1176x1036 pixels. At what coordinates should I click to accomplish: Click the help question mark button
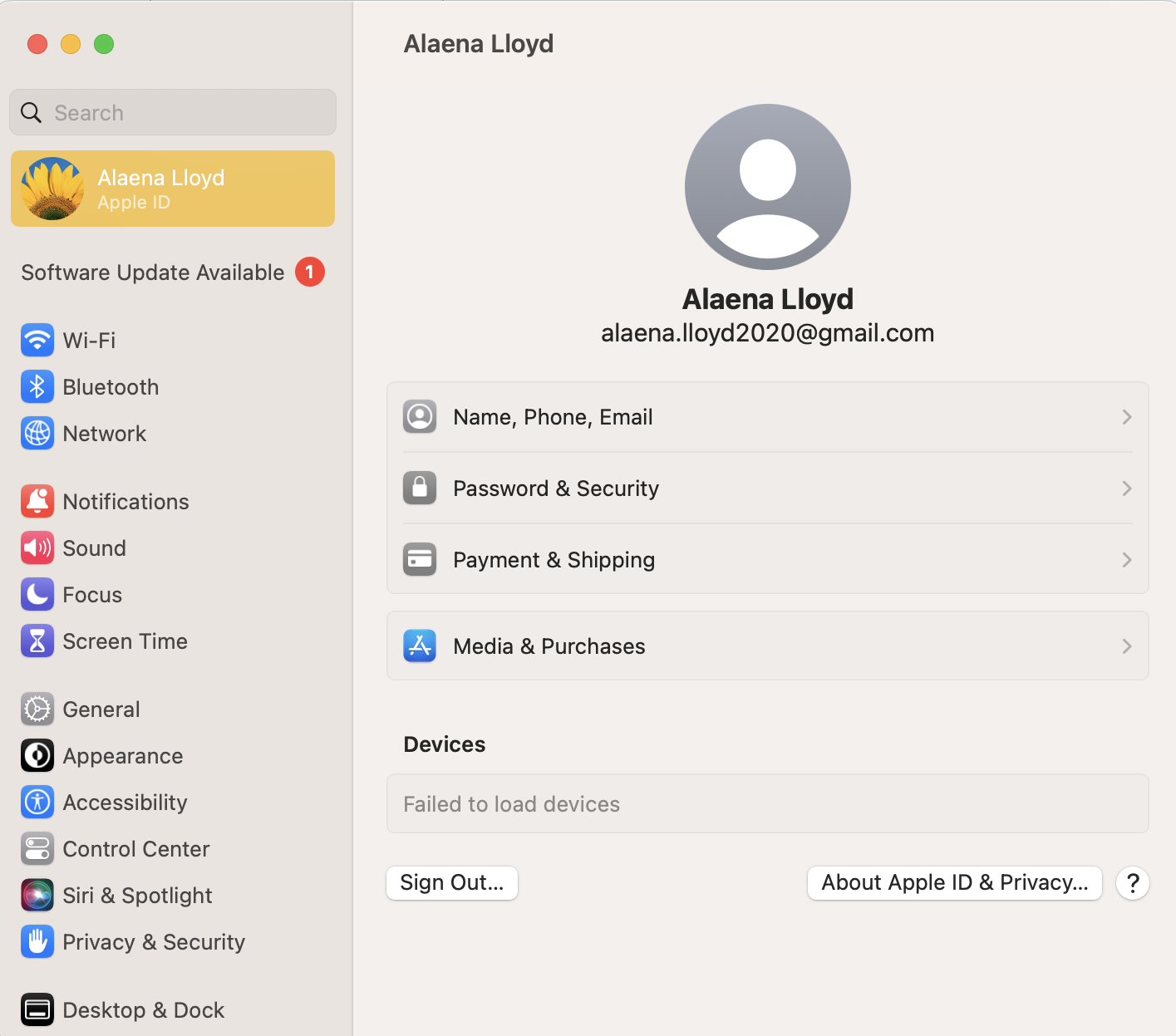tap(1133, 883)
